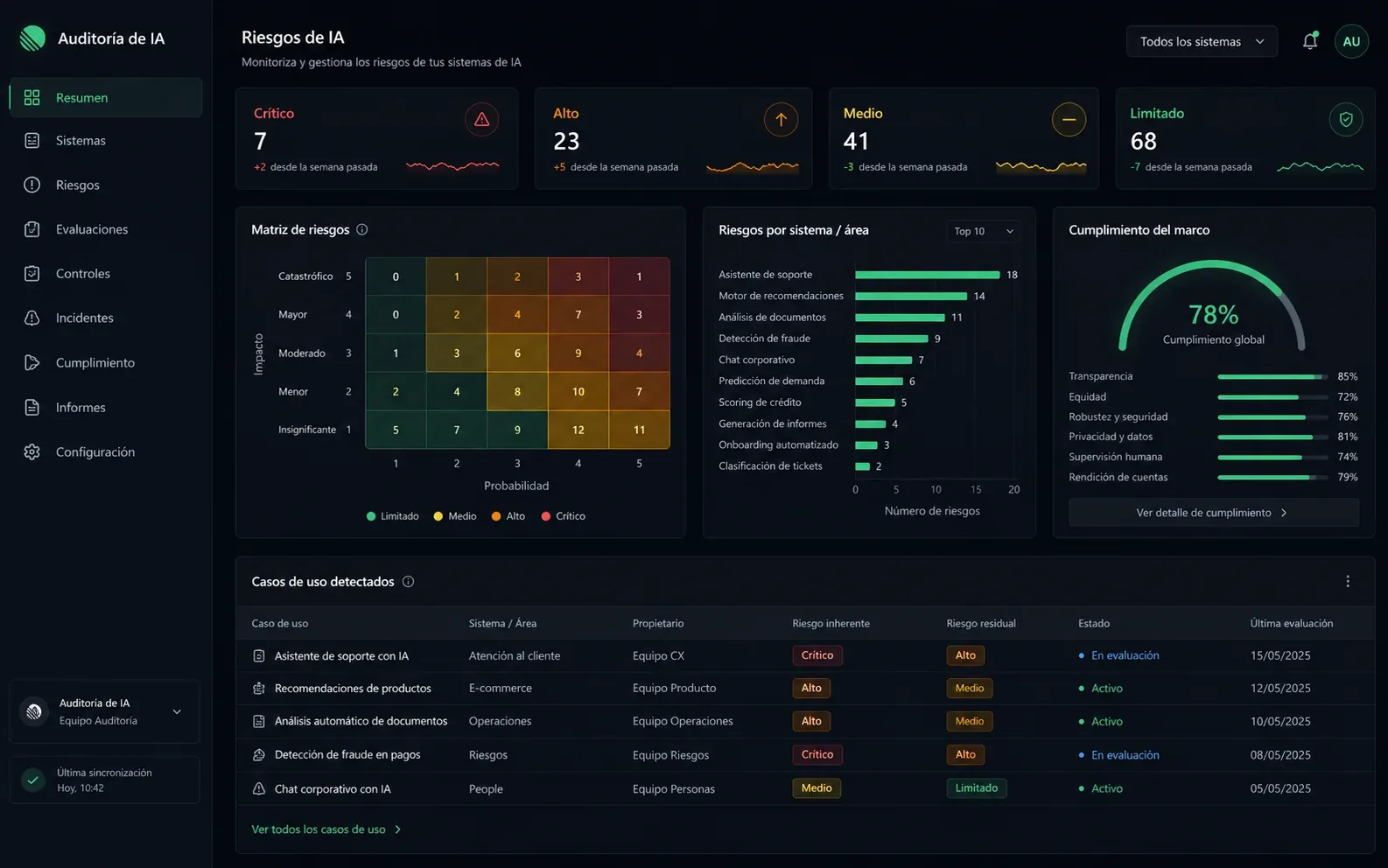
Task: Select Controles menu item
Action: tap(106, 274)
